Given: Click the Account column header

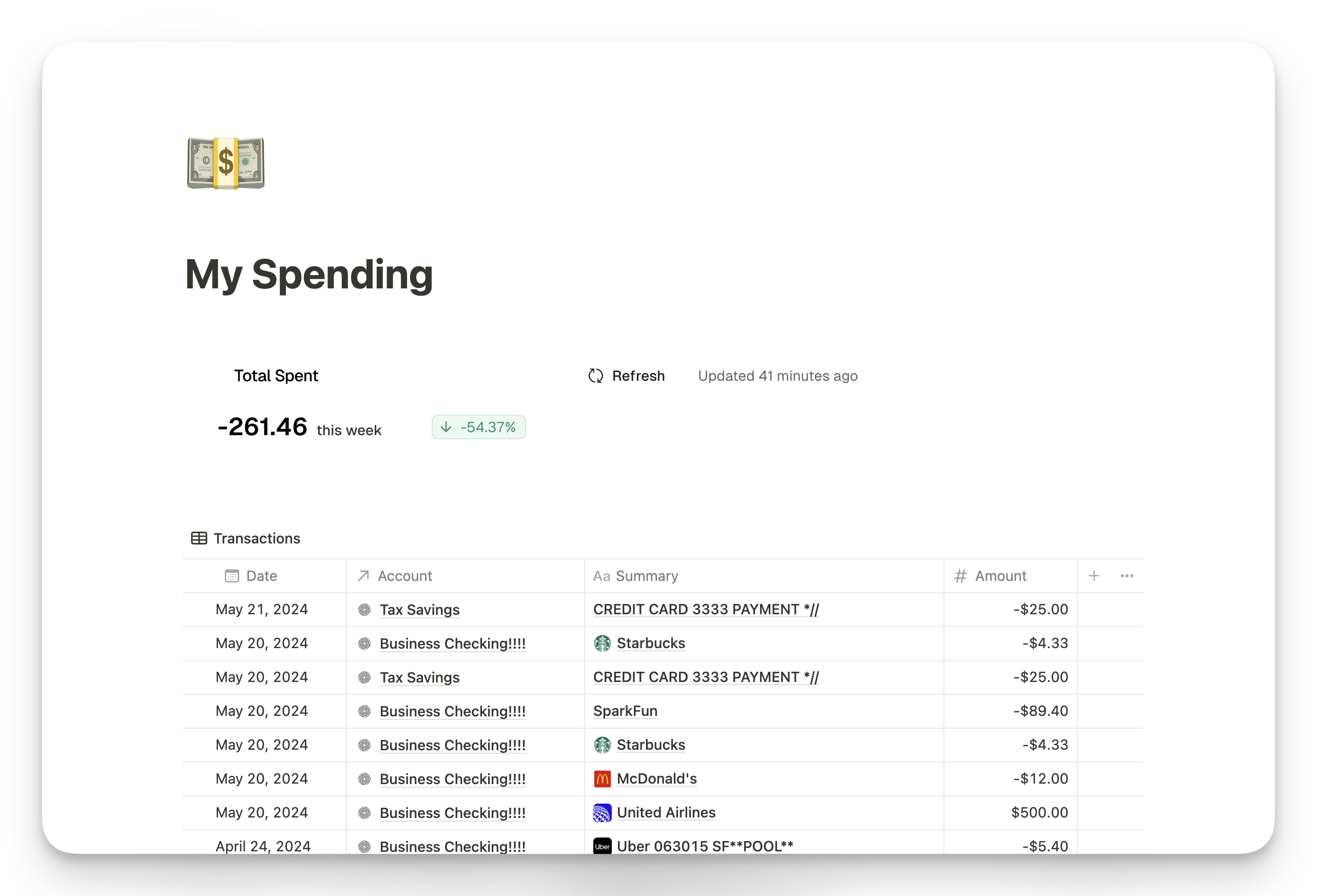Looking at the screenshot, I should click(465, 576).
